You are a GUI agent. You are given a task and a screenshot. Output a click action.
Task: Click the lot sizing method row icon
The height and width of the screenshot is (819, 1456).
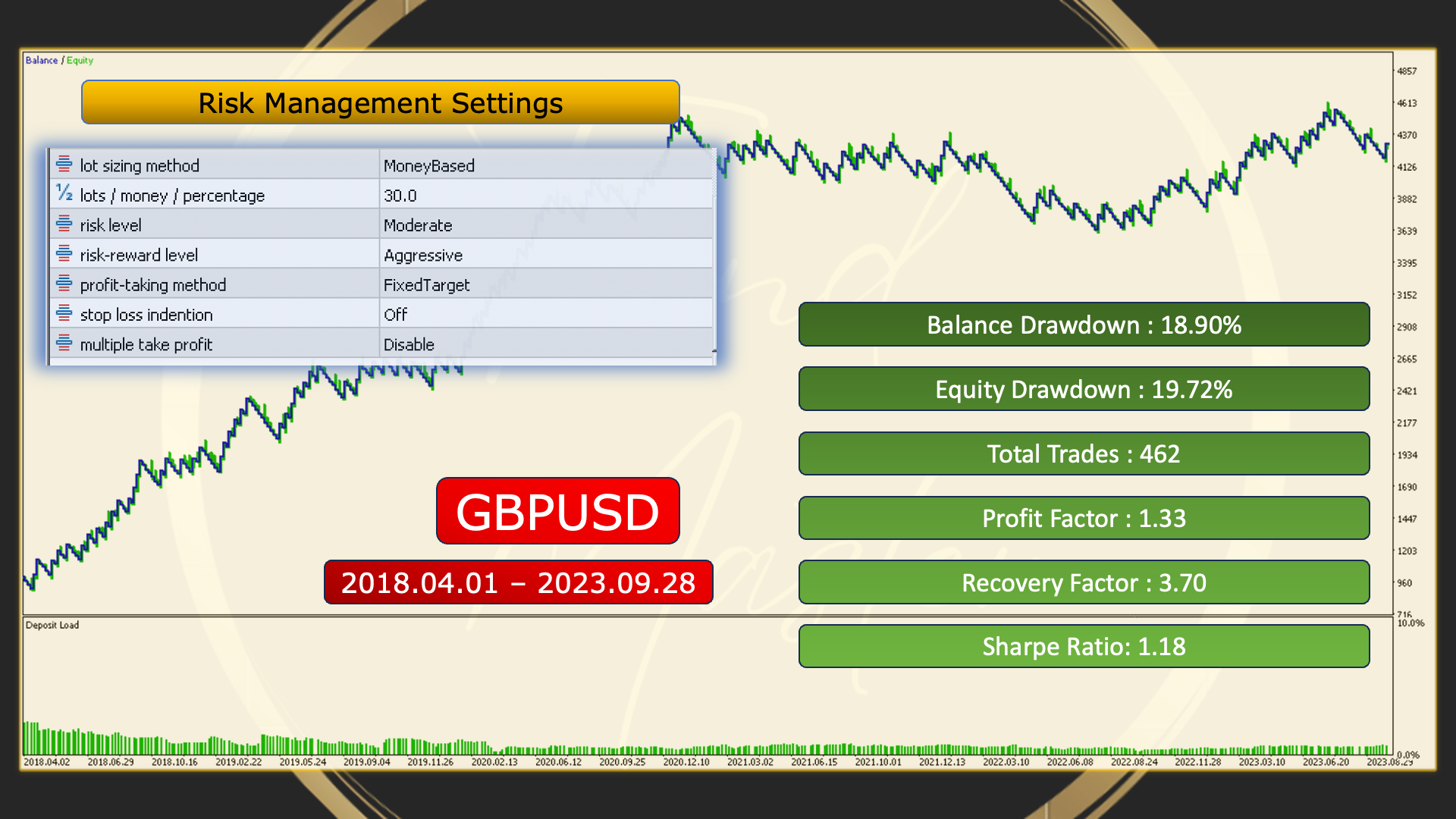tap(64, 165)
